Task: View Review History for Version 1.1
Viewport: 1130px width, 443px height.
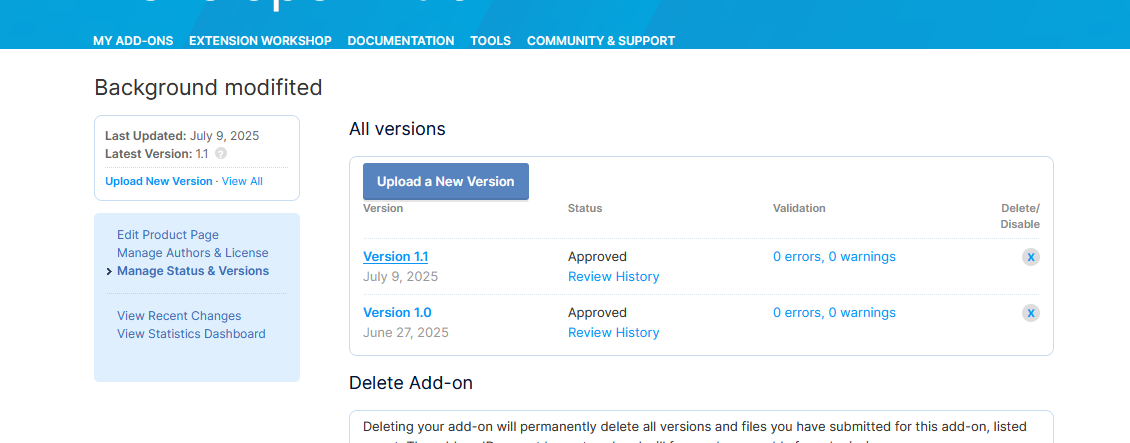Action: point(613,277)
